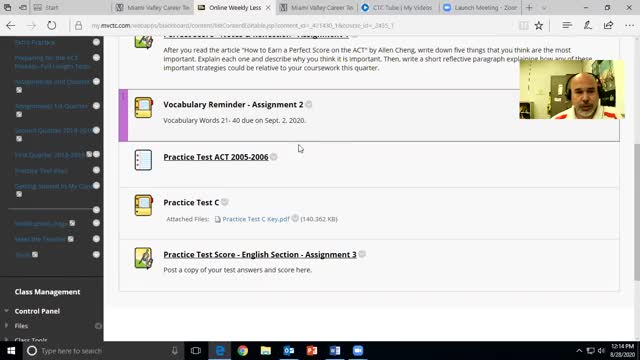Screen dimensions: 640x360
Task: Click the Vocabulary Reminder assignment item icon
Action: [143, 107]
